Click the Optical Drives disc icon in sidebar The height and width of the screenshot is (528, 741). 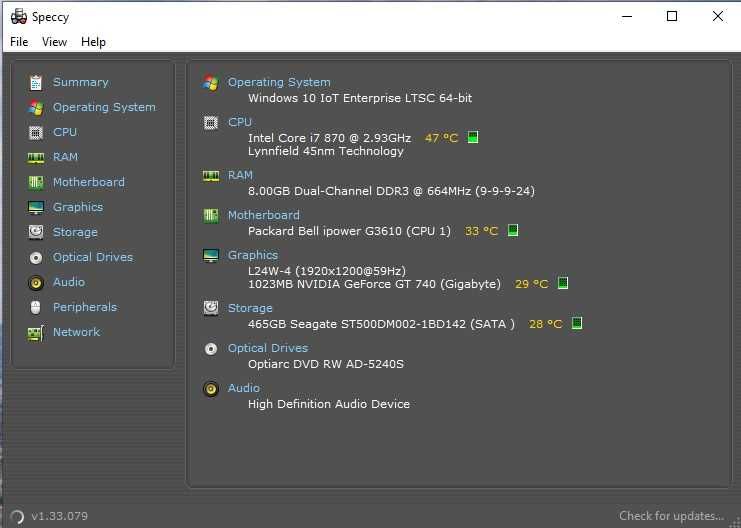[36, 258]
